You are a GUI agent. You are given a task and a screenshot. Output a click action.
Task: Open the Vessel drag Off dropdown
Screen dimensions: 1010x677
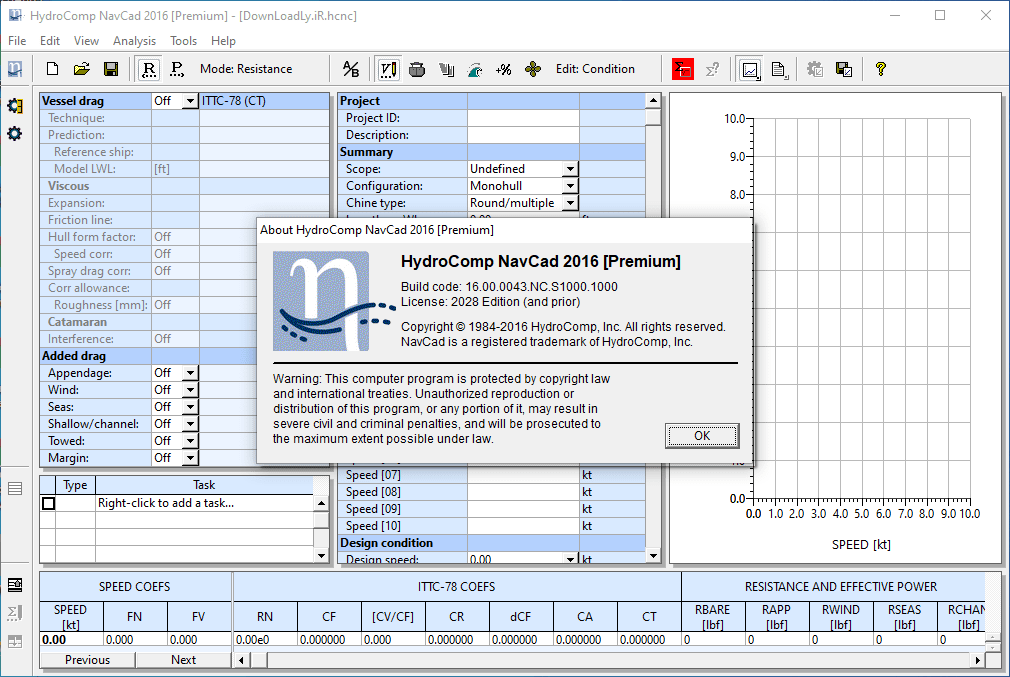(190, 101)
